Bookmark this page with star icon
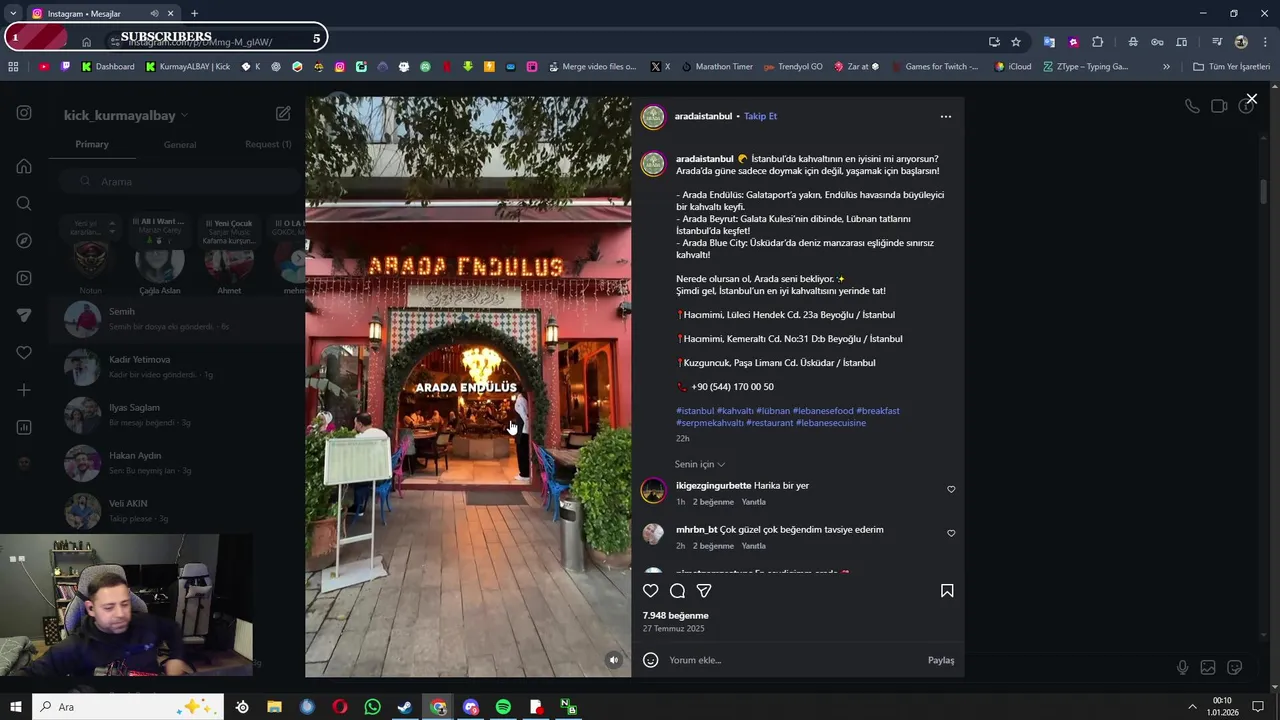Image resolution: width=1280 pixels, height=720 pixels. [1016, 42]
